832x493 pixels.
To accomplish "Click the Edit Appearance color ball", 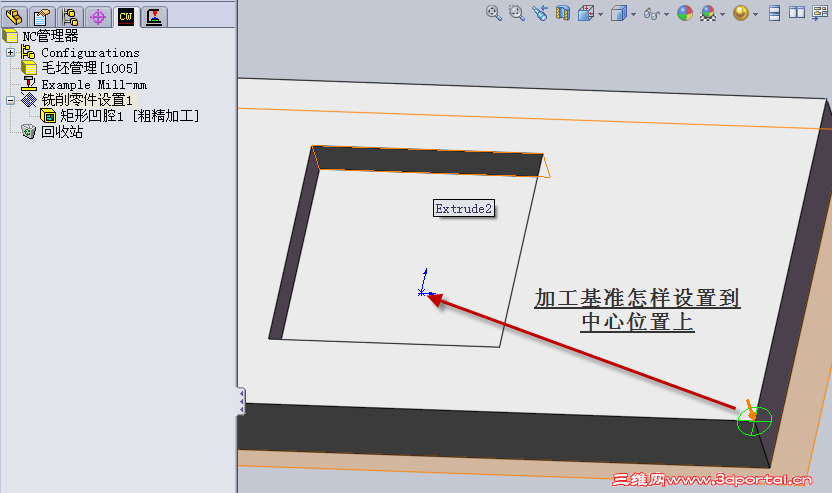I will pyautogui.click(x=685, y=13).
